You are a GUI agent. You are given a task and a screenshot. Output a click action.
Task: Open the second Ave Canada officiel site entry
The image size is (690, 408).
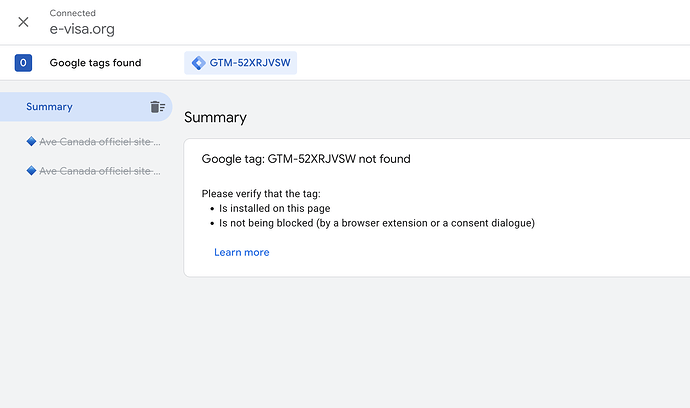coord(99,171)
